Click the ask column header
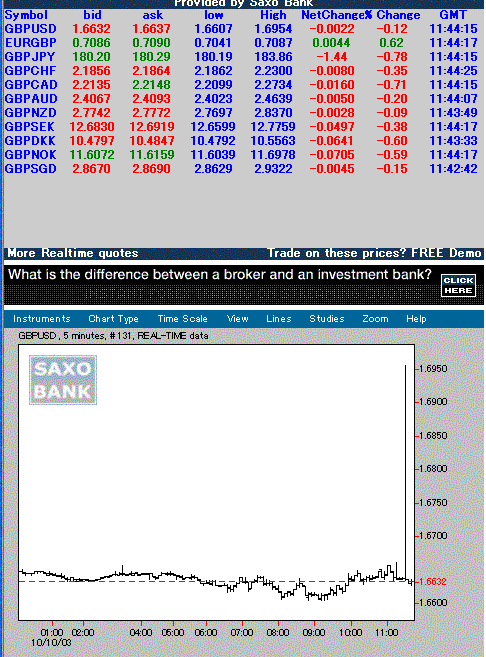 tap(153, 15)
